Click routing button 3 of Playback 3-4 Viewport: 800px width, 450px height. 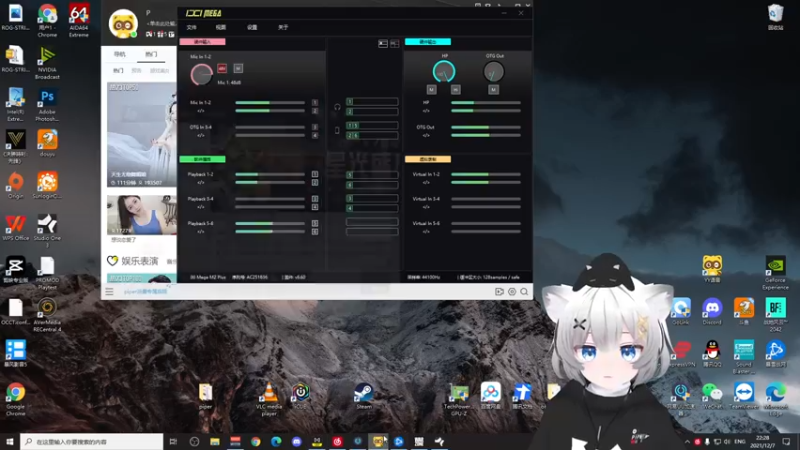(315, 198)
